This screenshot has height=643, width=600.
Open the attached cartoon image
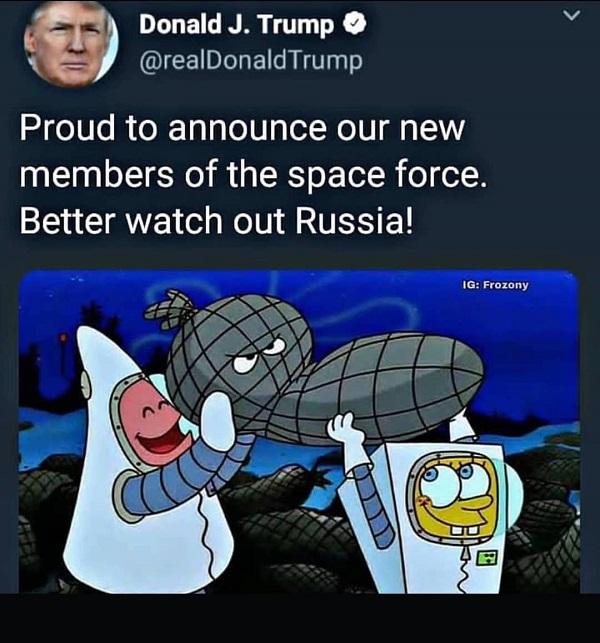click(x=299, y=432)
